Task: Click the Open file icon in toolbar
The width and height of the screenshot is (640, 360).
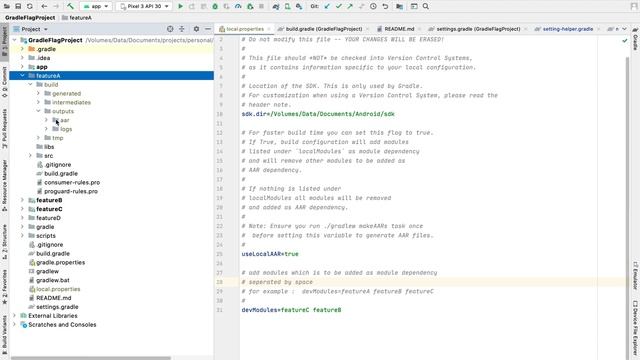Action: coord(7,7)
